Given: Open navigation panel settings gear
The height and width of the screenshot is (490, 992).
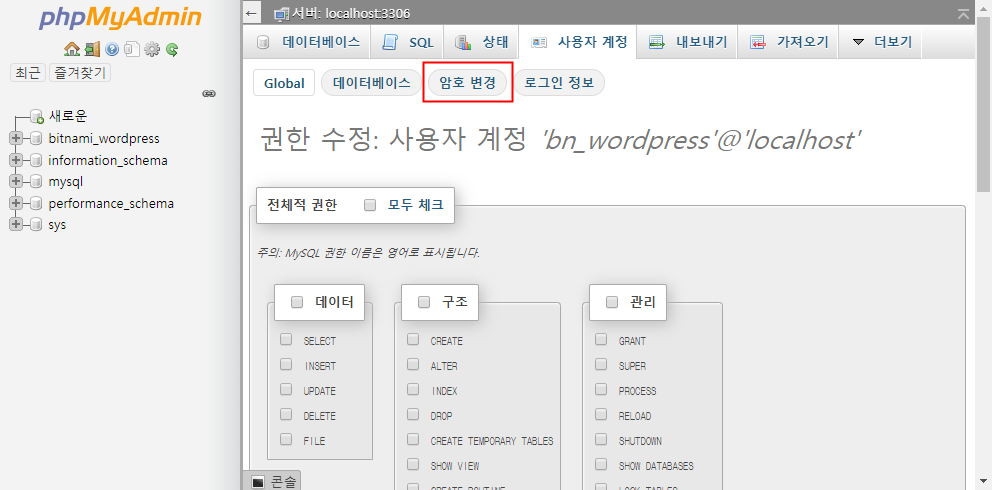Looking at the screenshot, I should (x=152, y=49).
